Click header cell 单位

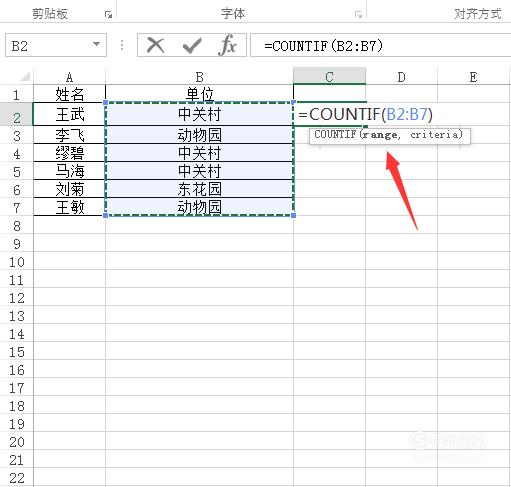pyautogui.click(x=199, y=94)
